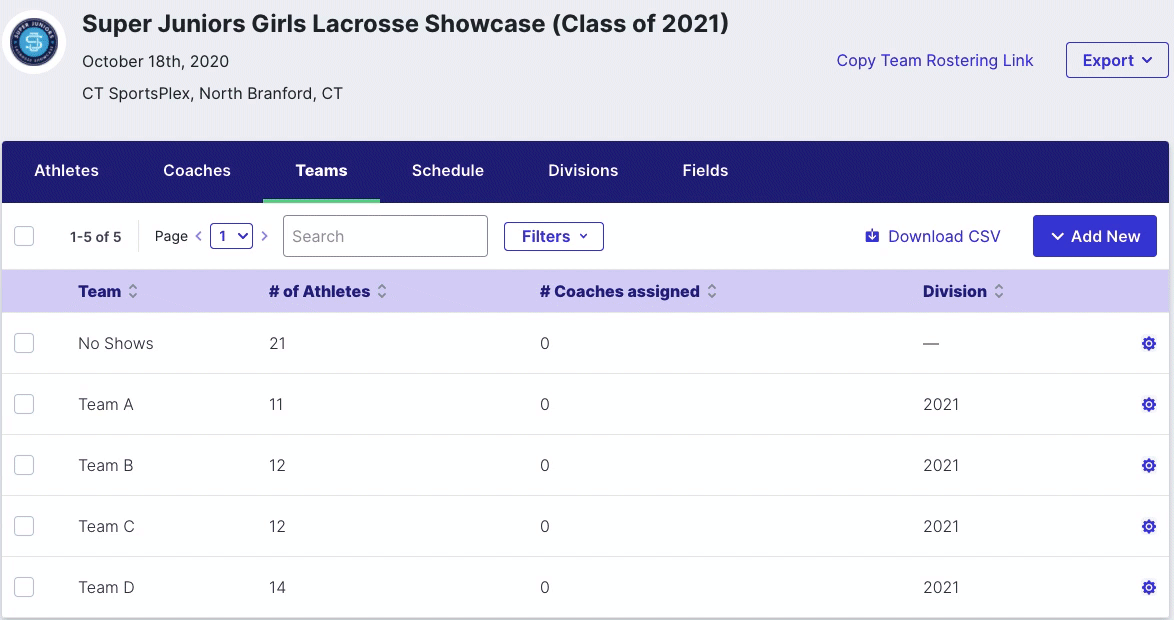Open the No Shows team name

point(116,344)
